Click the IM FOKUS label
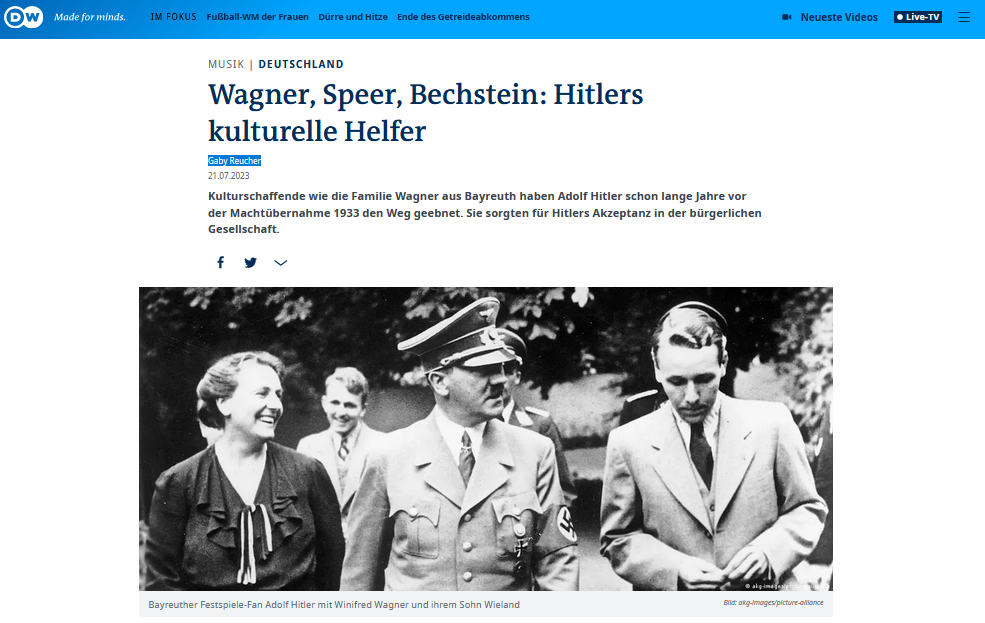 click(173, 17)
